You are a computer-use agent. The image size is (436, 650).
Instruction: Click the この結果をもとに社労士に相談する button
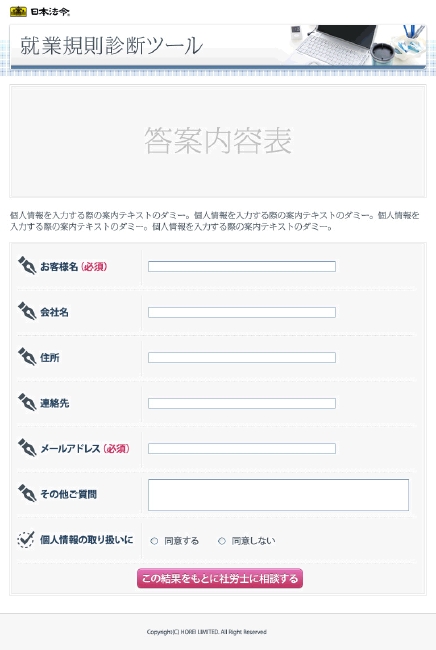(220, 578)
